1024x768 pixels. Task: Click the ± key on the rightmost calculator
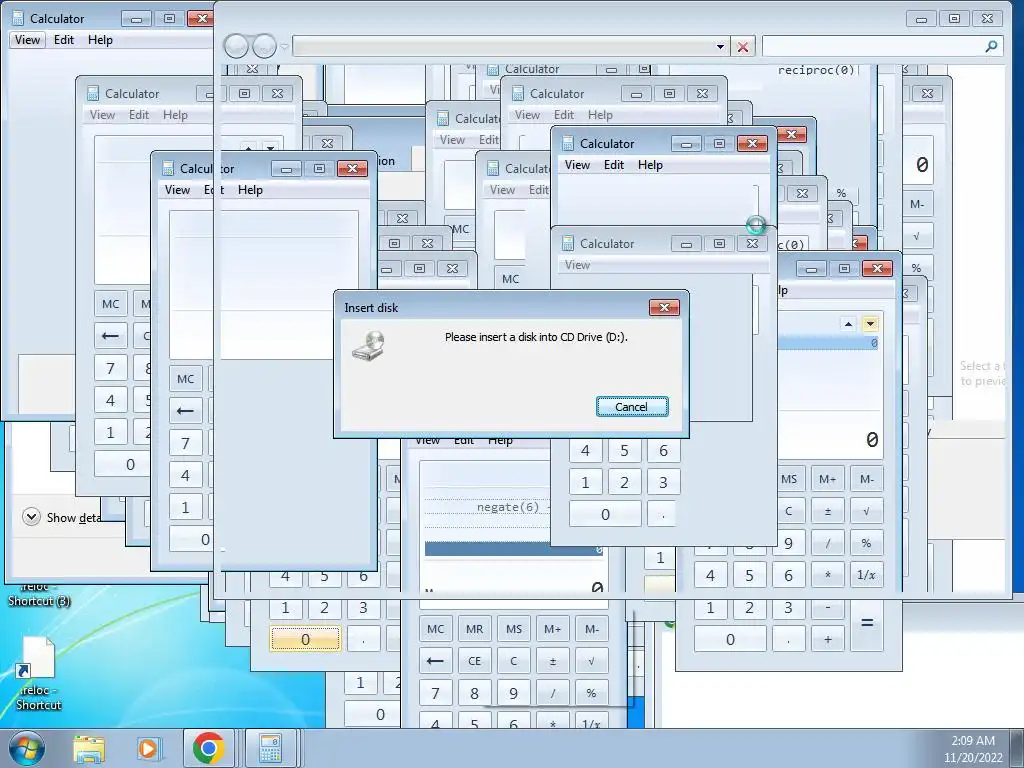click(827, 511)
